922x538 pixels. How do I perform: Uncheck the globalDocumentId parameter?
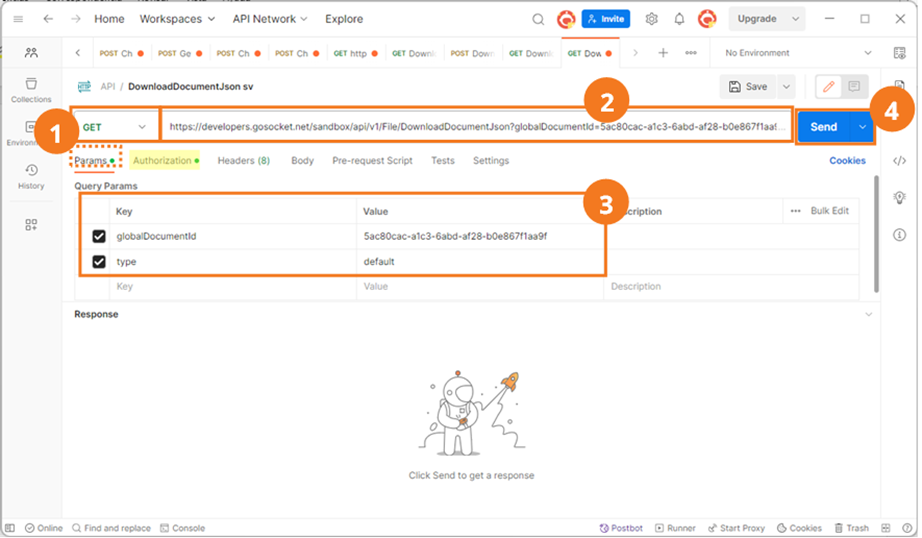click(99, 236)
